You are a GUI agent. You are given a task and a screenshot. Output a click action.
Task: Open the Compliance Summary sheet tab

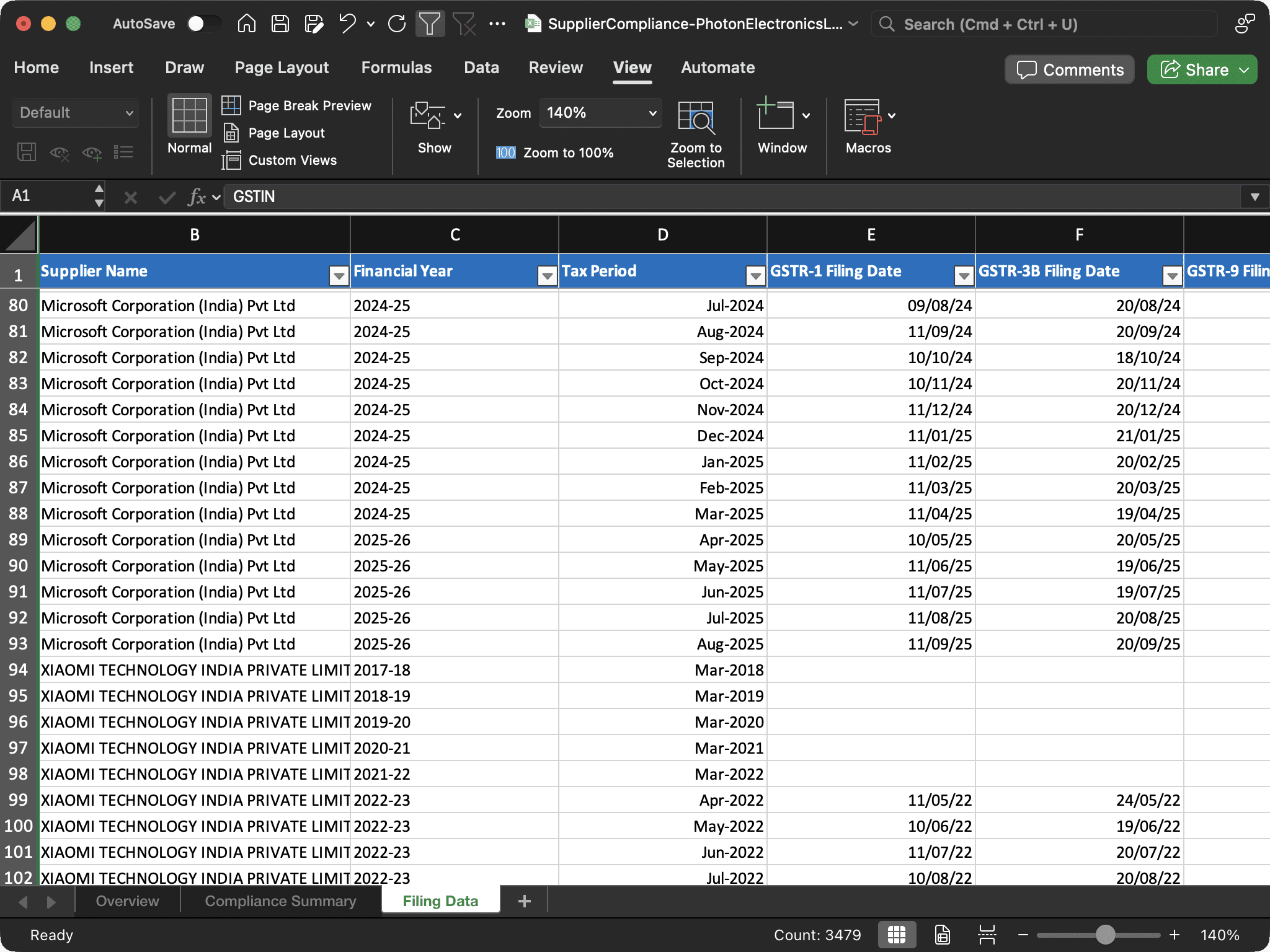pos(280,901)
